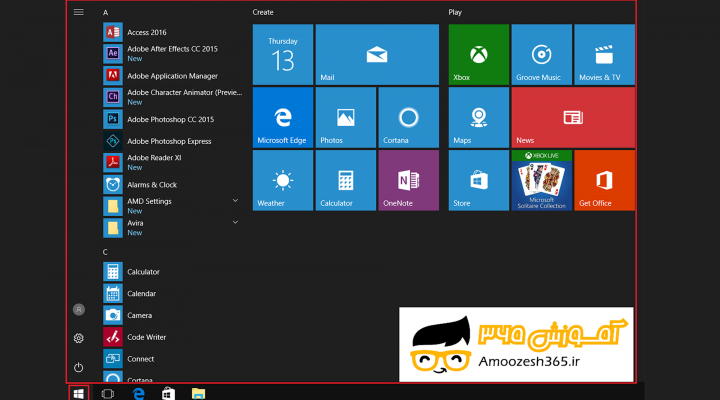Viewport: 720px width, 400px height.
Task: Launch Adobe After Effects CC 2015
Action: pos(172,54)
